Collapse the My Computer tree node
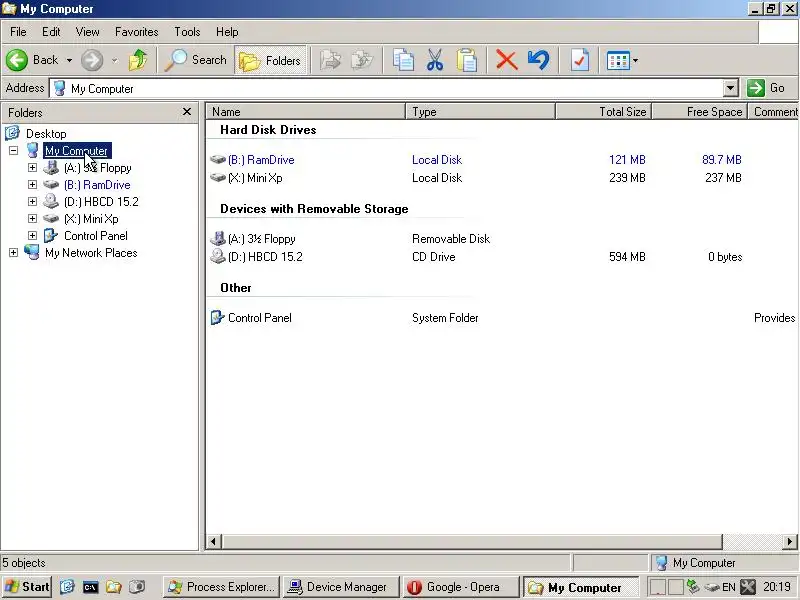Viewport: 800px width, 600px height. point(13,151)
